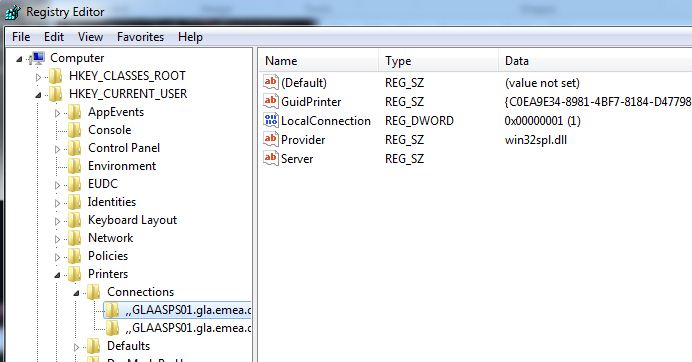692x362 pixels.
Task: Click the Control Panel folder icon
Action: click(75, 148)
